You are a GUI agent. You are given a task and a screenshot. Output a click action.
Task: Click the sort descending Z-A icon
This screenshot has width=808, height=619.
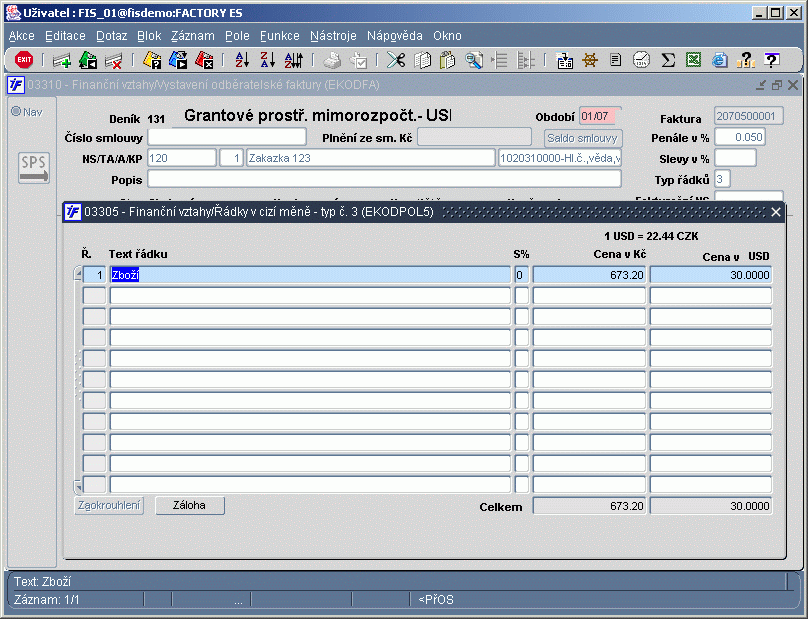(x=267, y=60)
